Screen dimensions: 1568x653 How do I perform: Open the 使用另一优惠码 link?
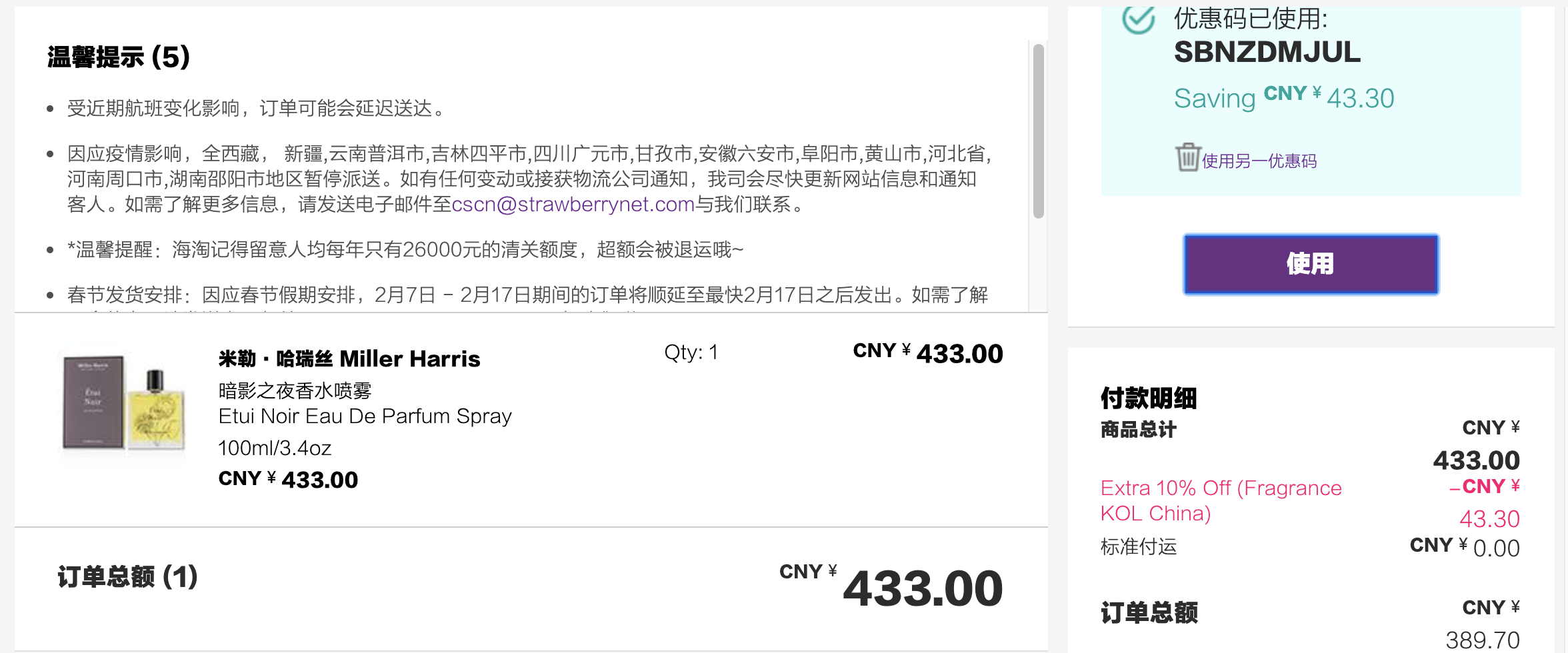click(1259, 161)
